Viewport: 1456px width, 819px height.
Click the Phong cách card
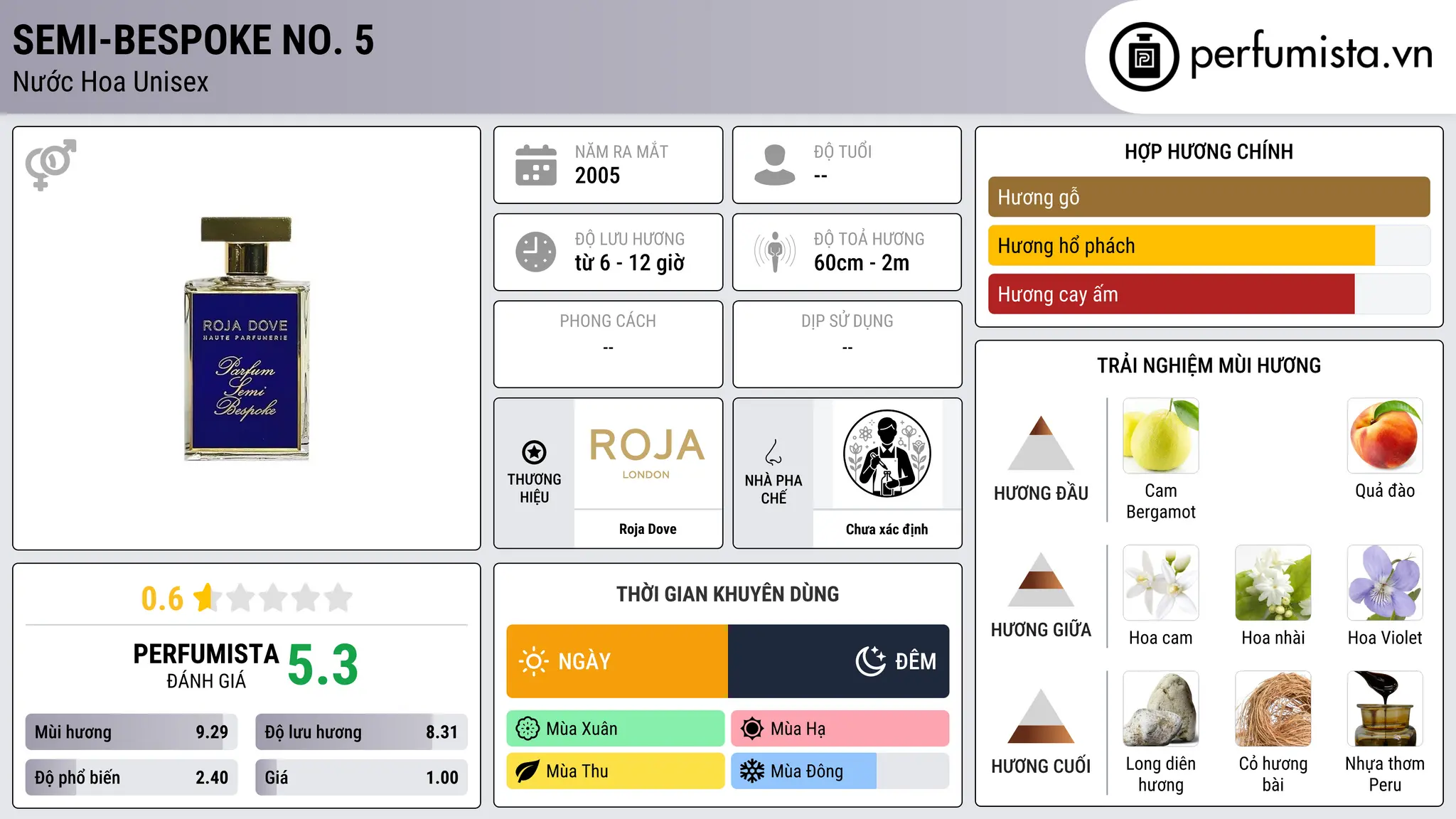tap(608, 344)
